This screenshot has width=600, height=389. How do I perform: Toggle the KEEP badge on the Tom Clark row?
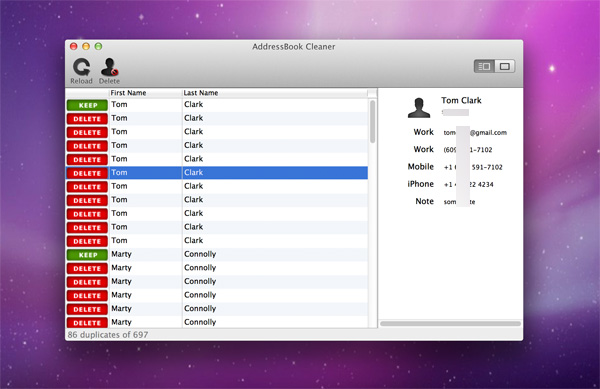coord(87,105)
